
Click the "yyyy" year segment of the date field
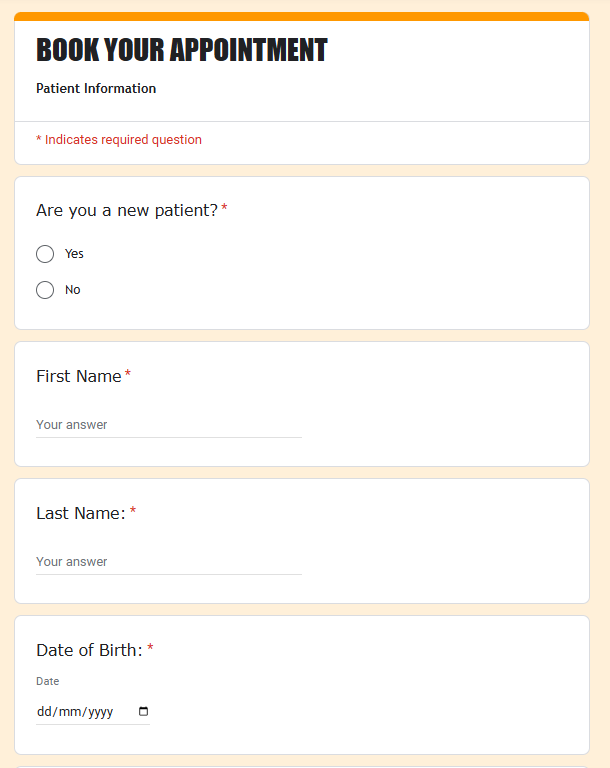98,712
